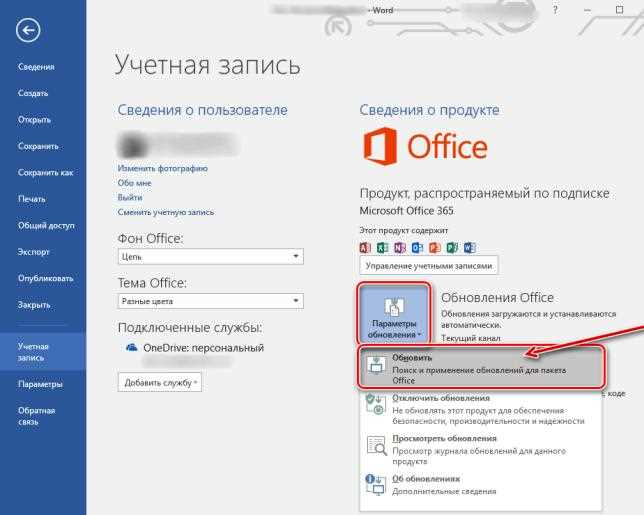Choose Закрыть in the sidebar

coord(34,305)
